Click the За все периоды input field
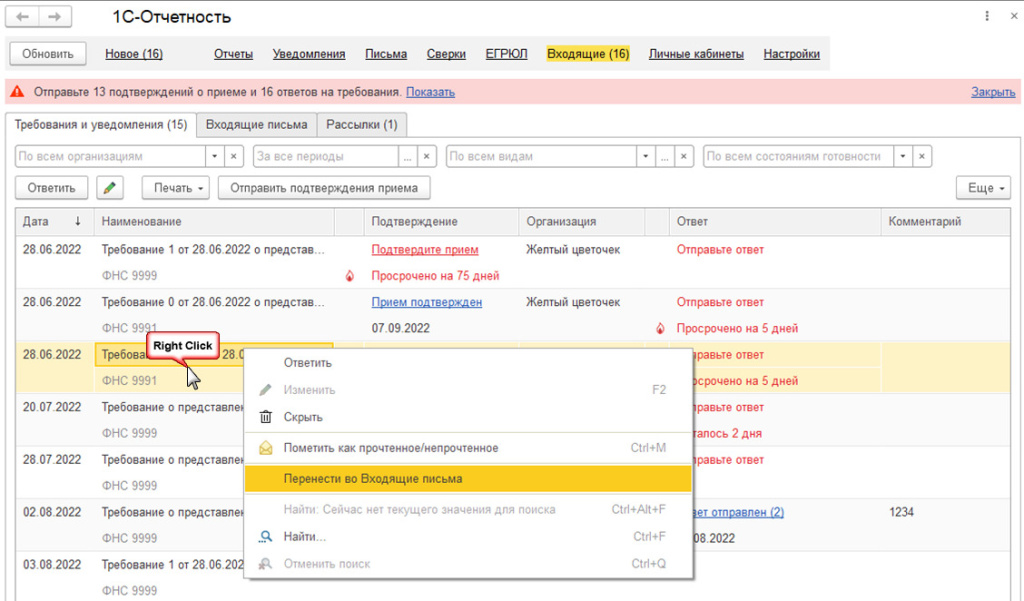This screenshot has height=601, width=1024. tap(326, 156)
